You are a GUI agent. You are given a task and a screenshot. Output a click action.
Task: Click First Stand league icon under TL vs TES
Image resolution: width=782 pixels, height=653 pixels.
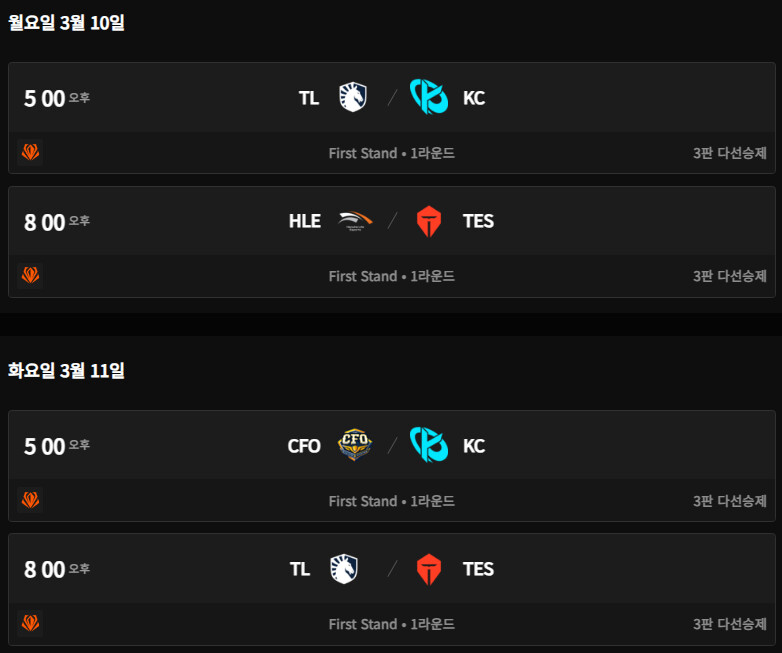(31, 623)
